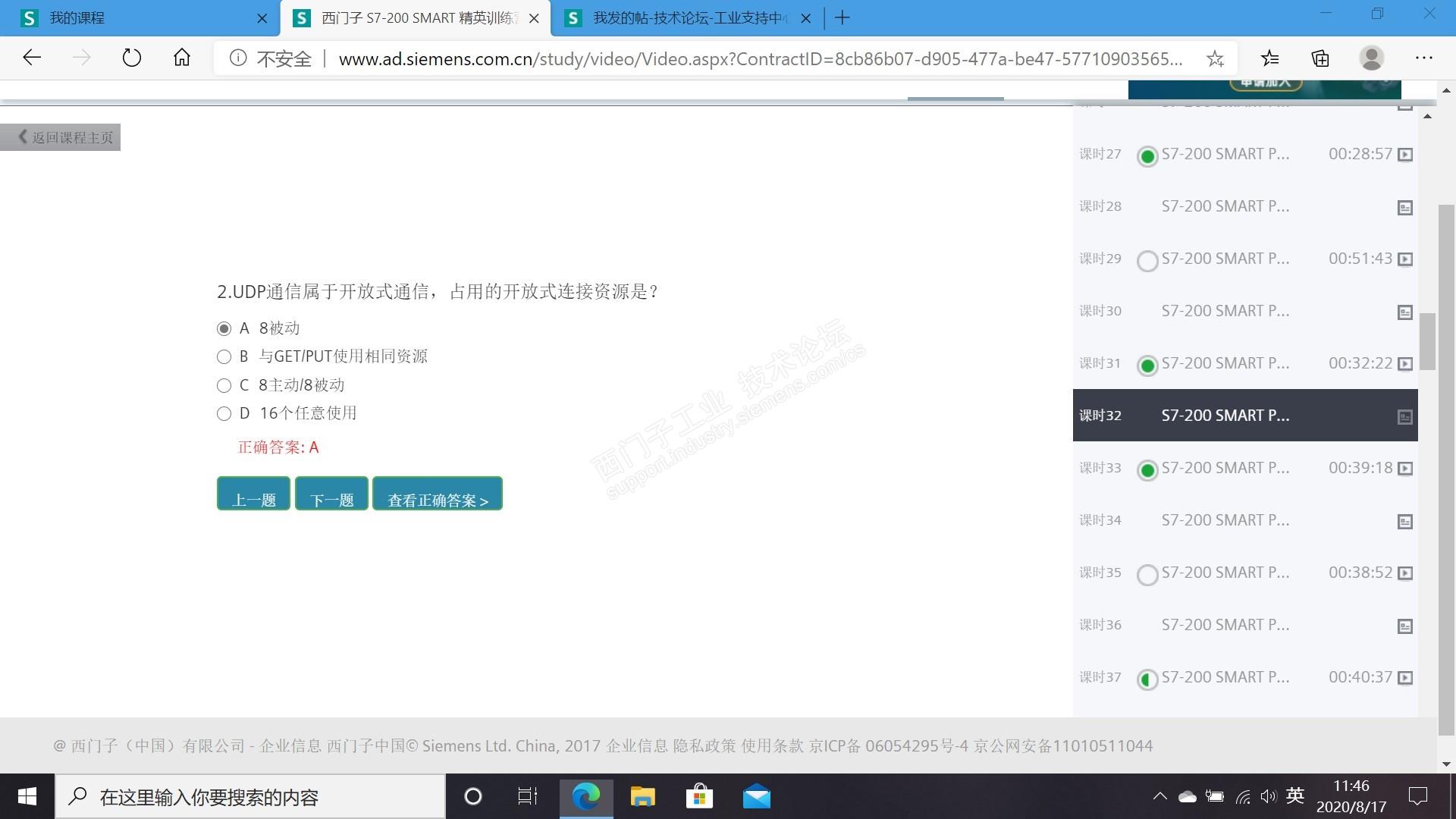Open browser settings and more menu
The width and height of the screenshot is (1456, 819).
tap(1423, 58)
